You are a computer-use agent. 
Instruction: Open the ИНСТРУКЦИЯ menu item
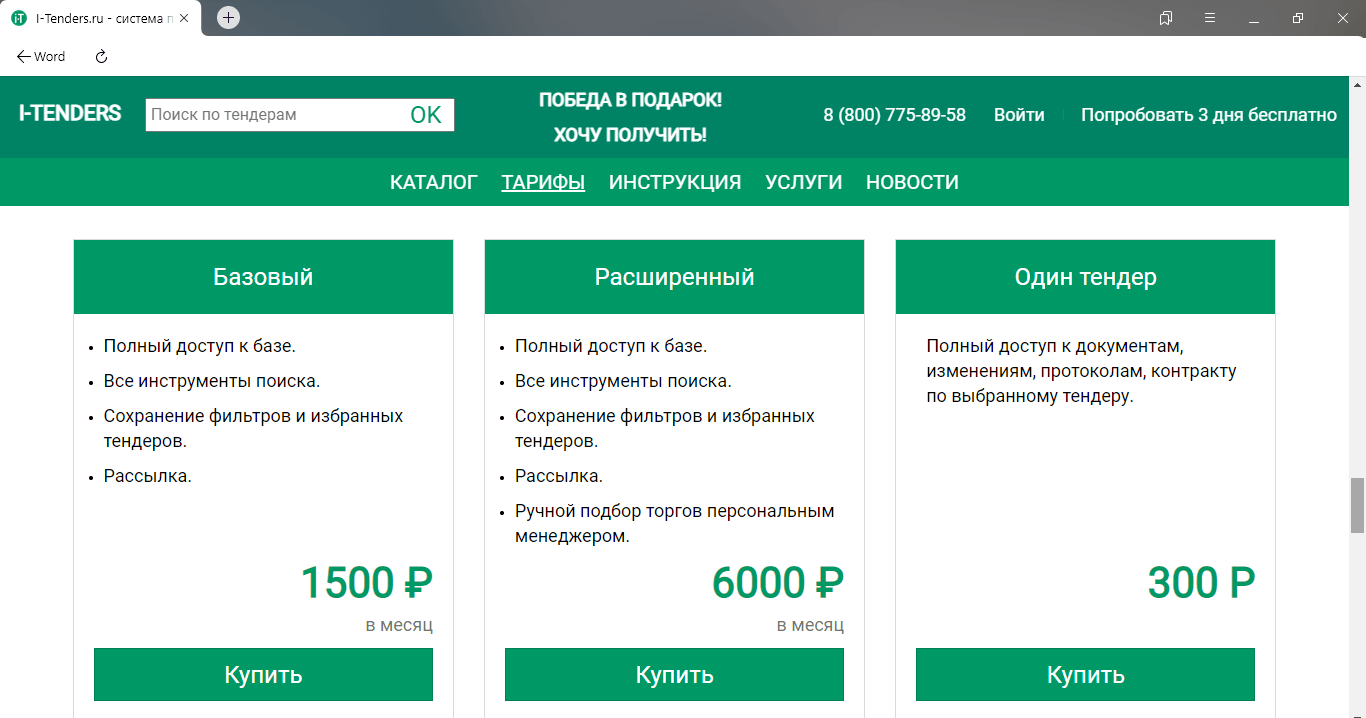point(675,182)
